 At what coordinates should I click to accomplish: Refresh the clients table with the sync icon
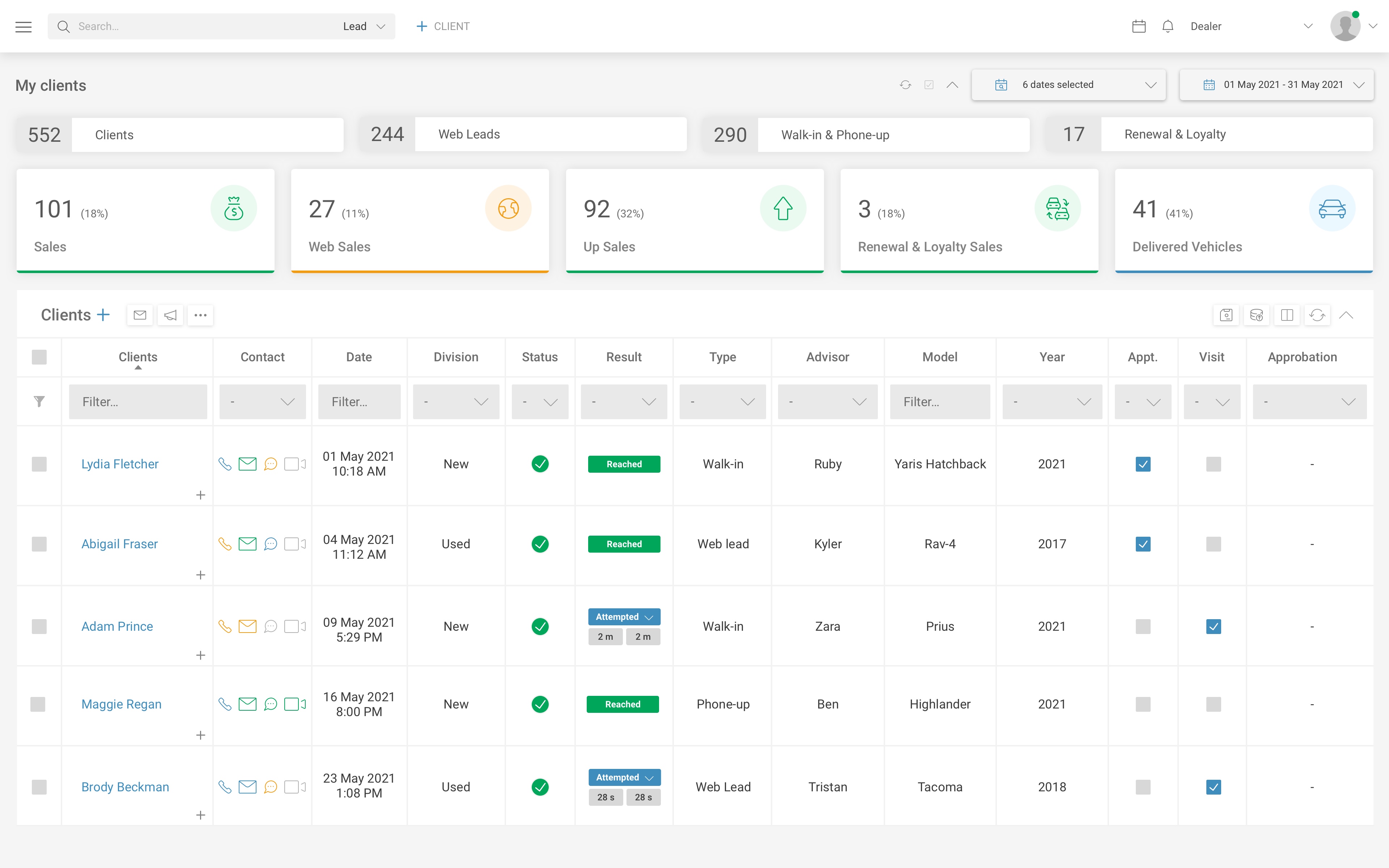click(1317, 315)
